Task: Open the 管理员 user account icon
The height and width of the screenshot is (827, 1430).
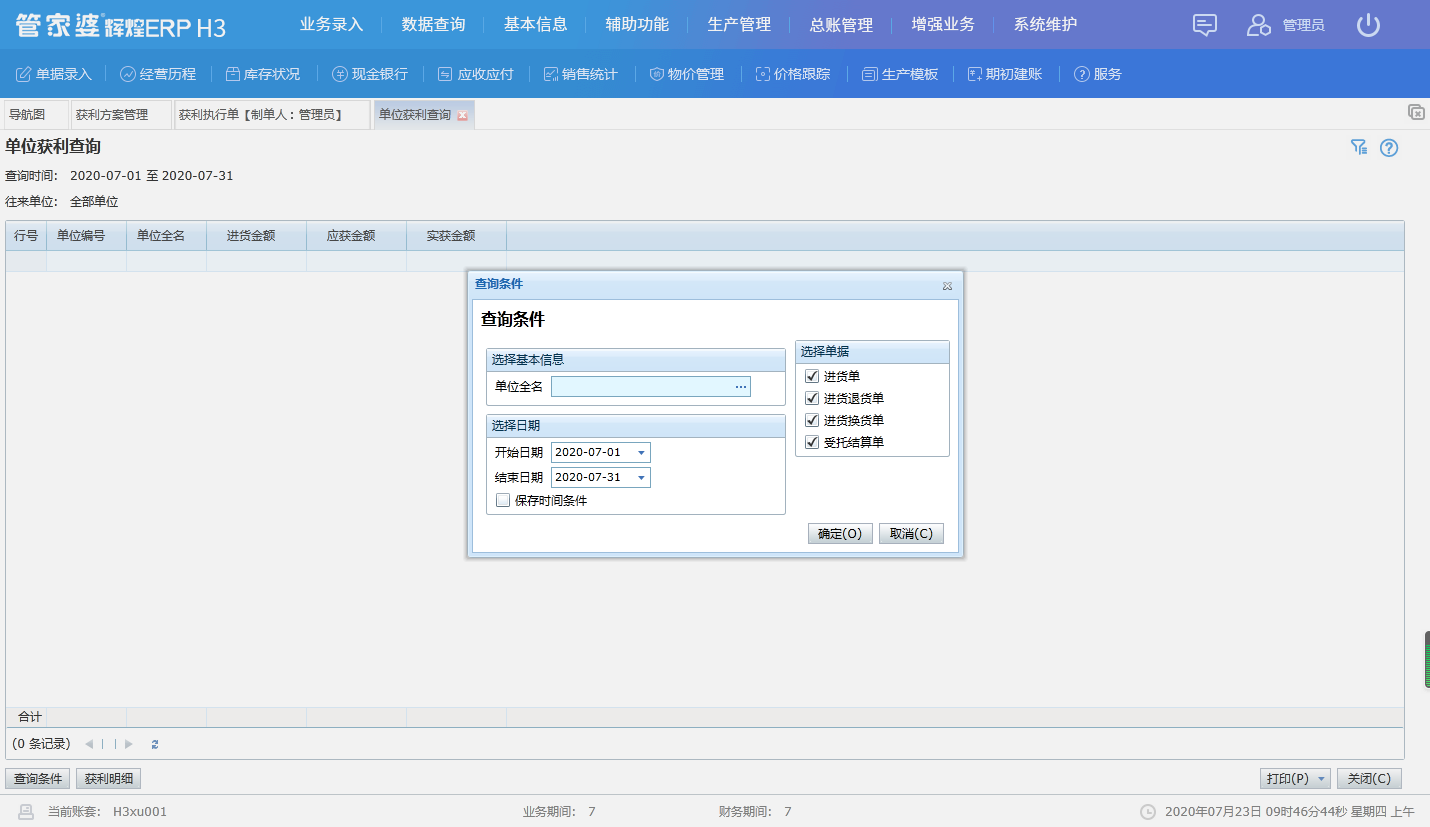Action: pyautogui.click(x=1259, y=25)
